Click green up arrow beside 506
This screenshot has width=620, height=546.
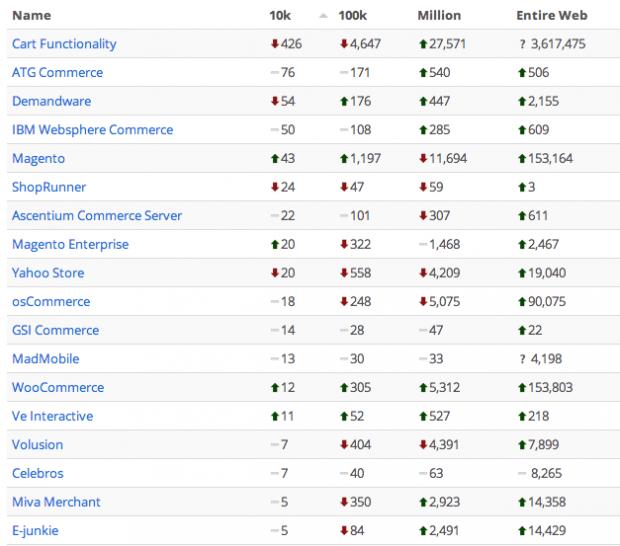(522, 72)
